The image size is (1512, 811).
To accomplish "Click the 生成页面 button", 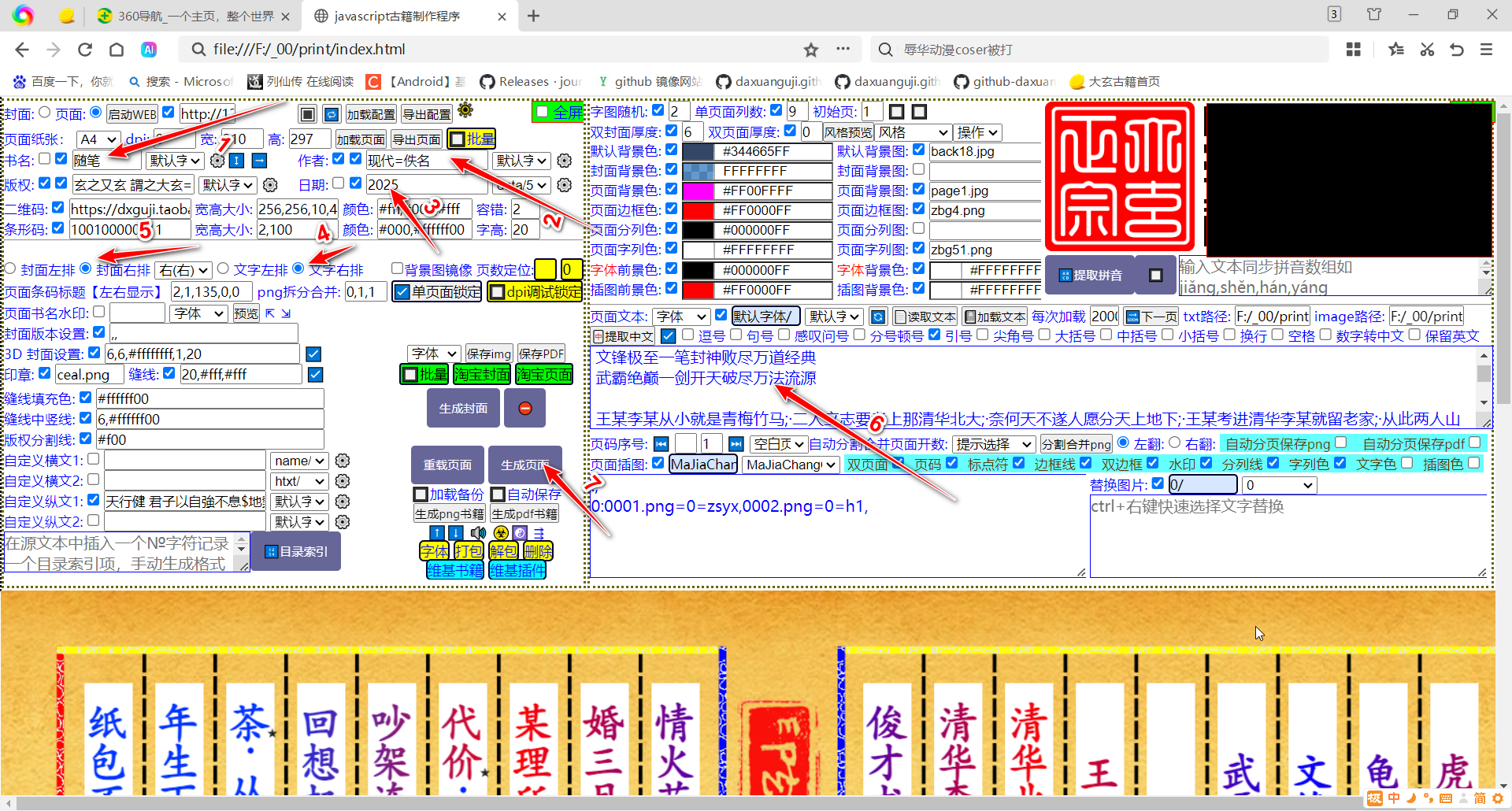I will (524, 465).
